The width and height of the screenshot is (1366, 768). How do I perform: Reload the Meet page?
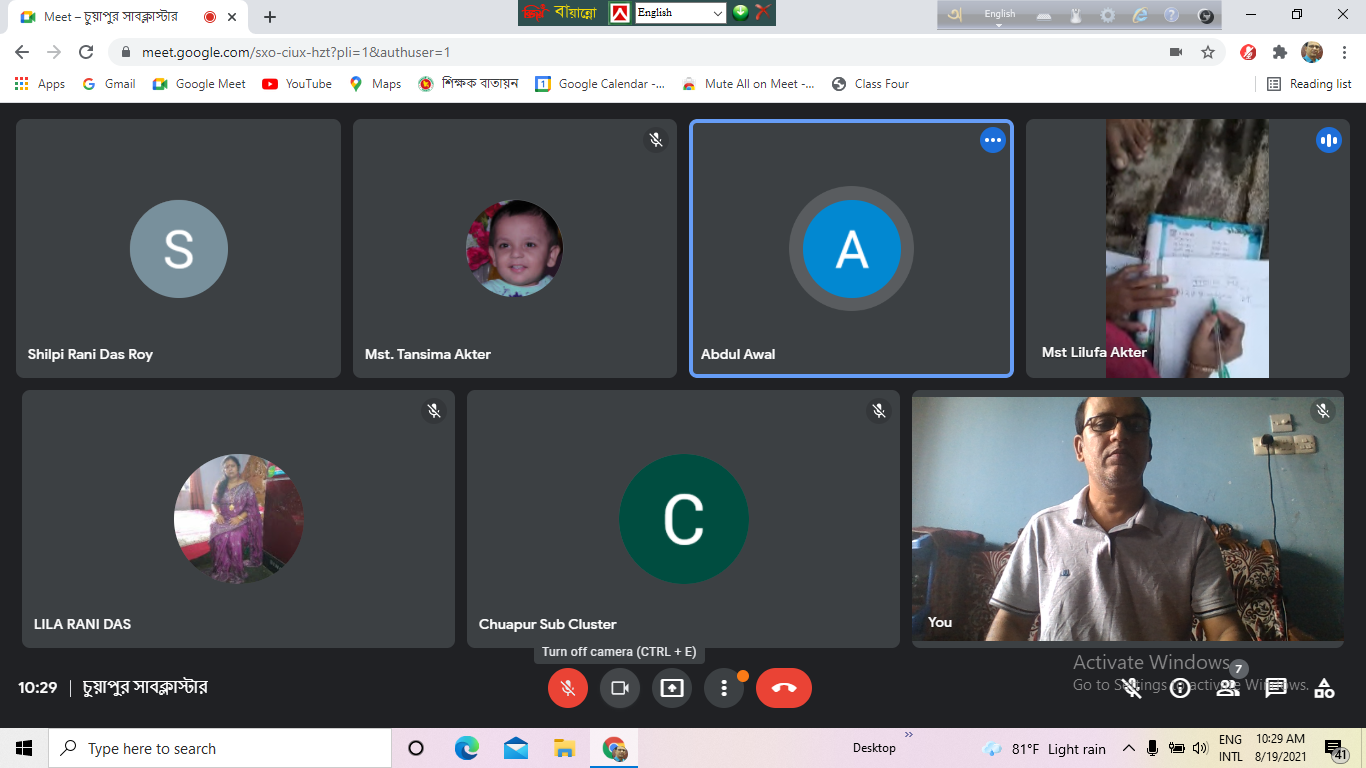[86, 52]
